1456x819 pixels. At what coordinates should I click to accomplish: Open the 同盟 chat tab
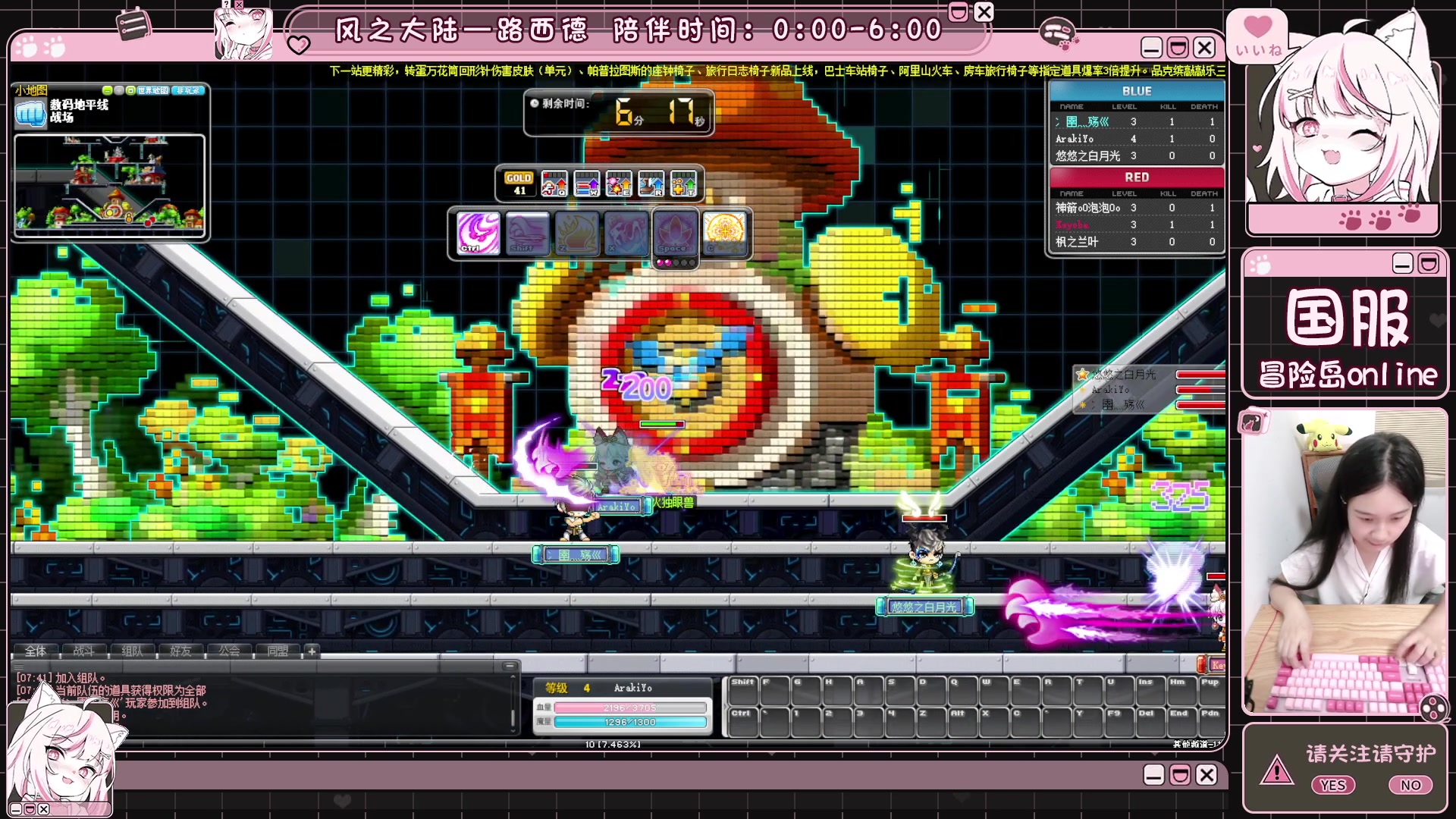[x=278, y=651]
